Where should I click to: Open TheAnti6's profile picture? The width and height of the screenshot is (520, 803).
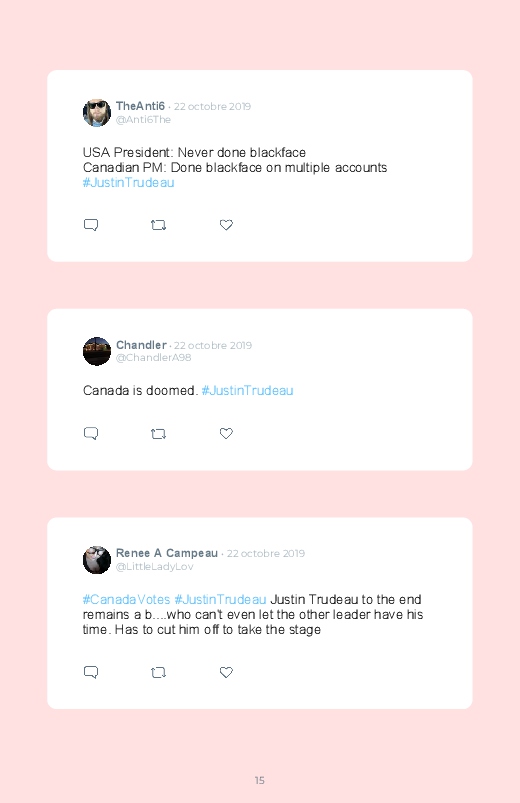(97, 113)
